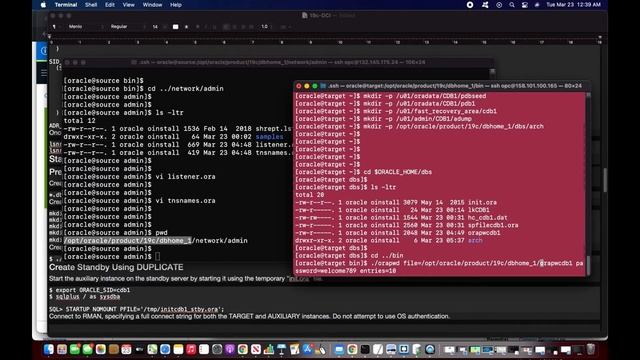Screen dimensions: 640x360
Task: Open the list bullets dropdown in TextEdit toolbar
Action: pos(286,27)
